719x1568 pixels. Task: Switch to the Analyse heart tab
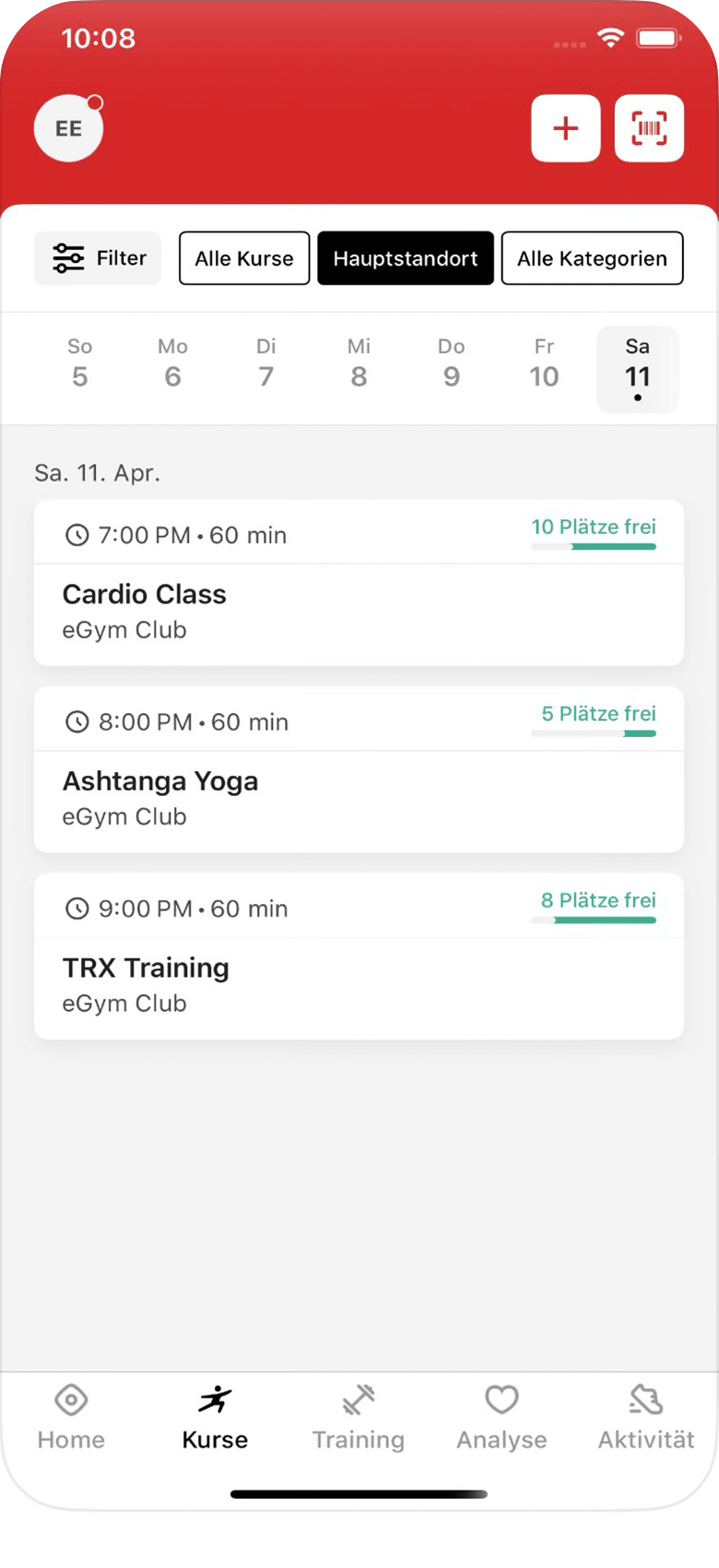501,1418
